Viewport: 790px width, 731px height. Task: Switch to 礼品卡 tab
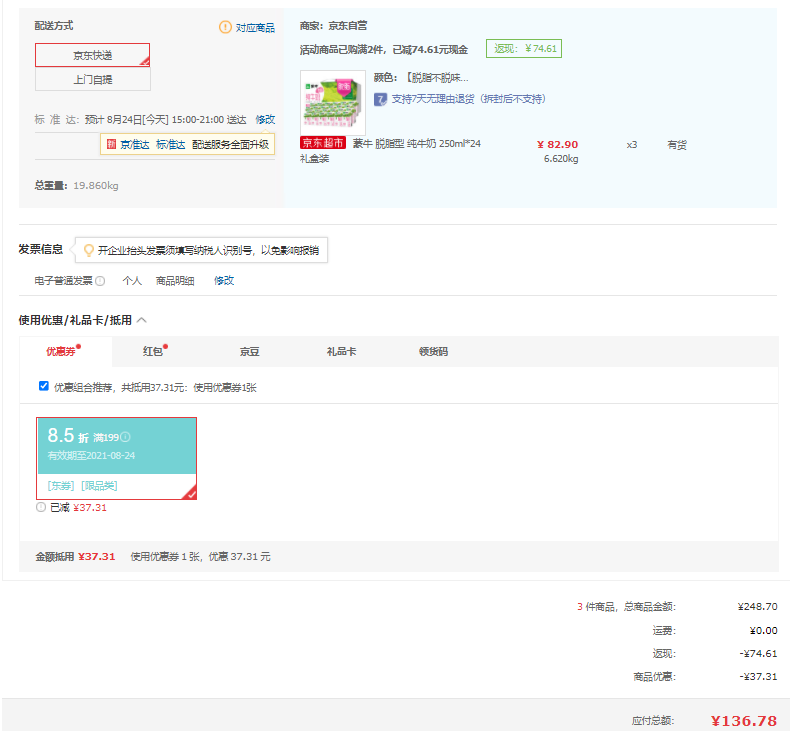point(341,351)
